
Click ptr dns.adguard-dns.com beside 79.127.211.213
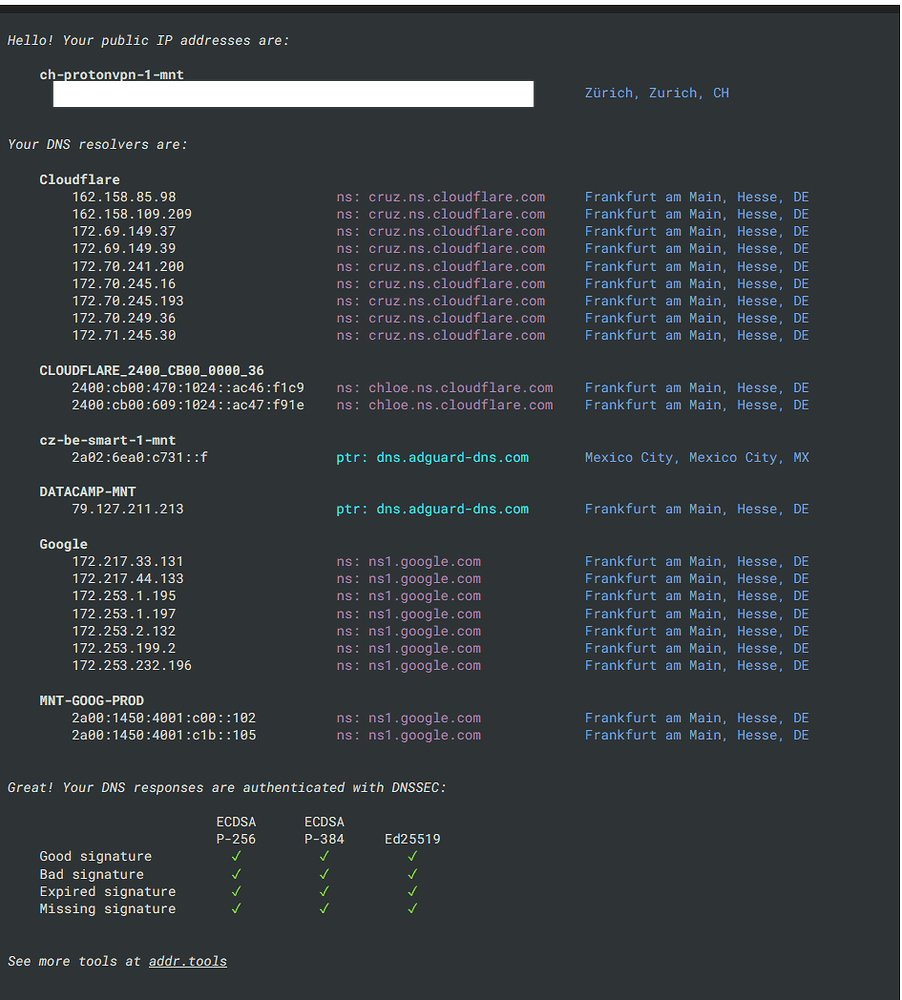pos(433,509)
